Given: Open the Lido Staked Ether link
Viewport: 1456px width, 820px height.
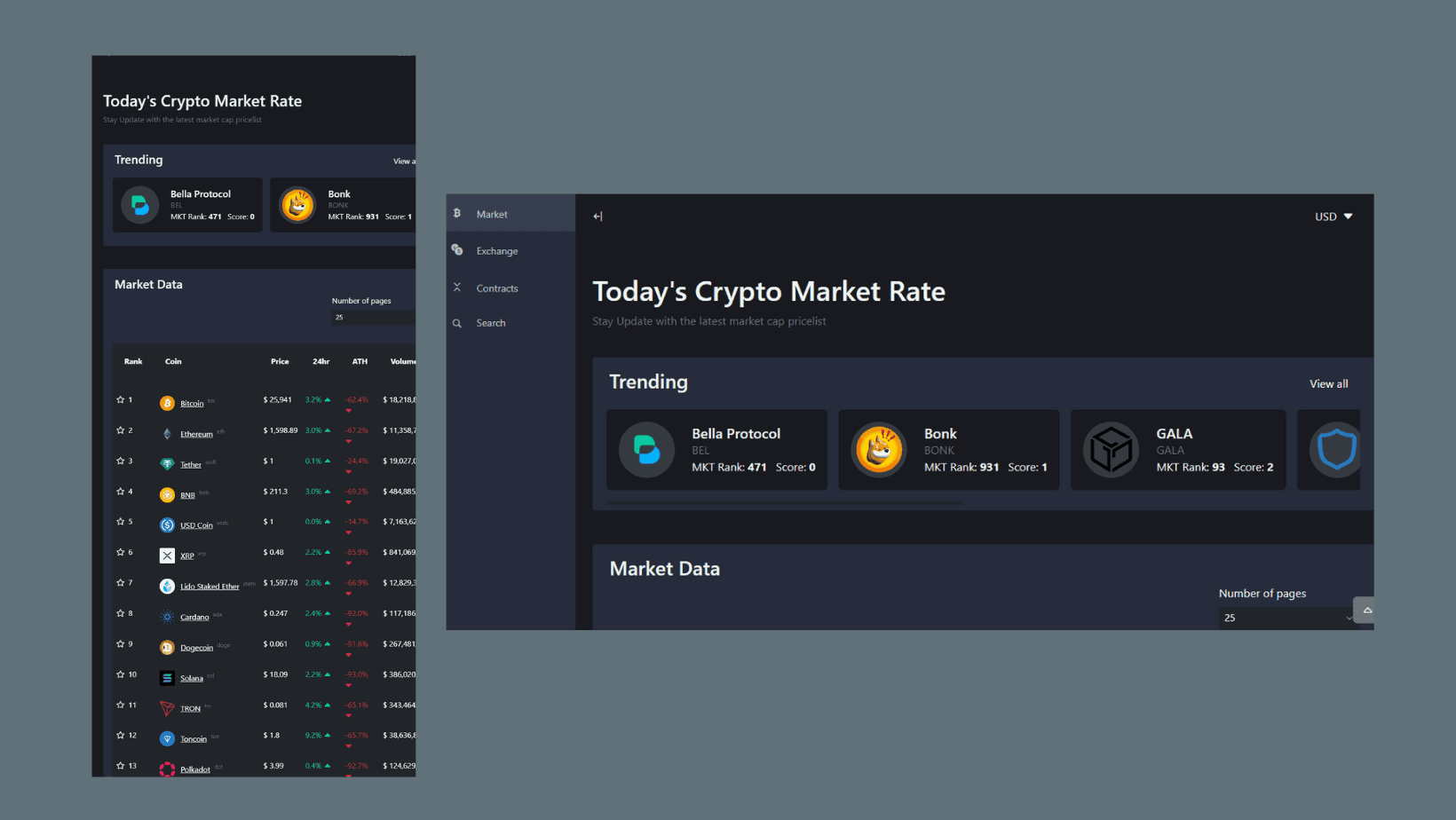Looking at the screenshot, I should [210, 587].
